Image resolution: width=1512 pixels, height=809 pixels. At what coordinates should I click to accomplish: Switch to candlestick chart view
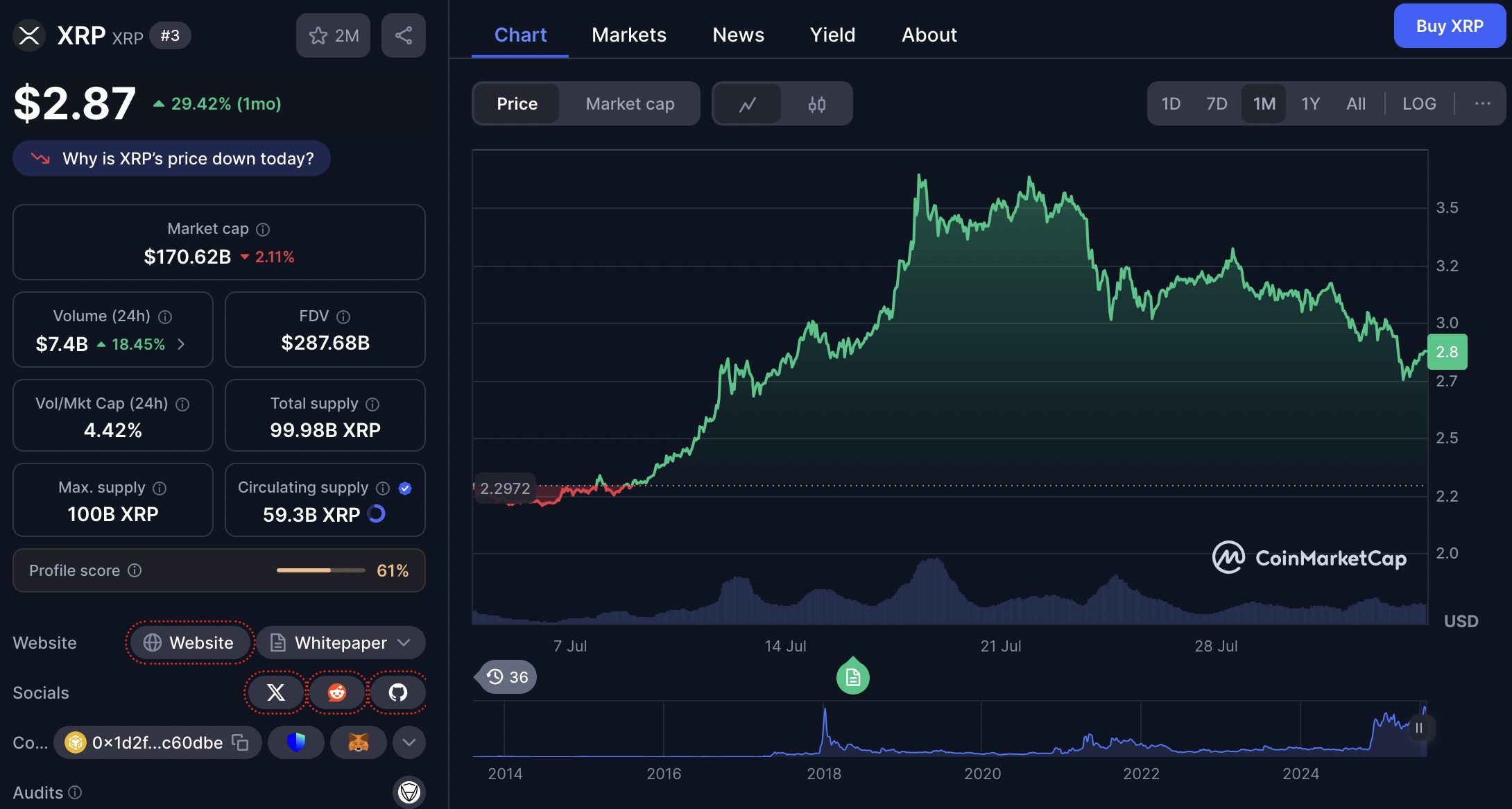(x=817, y=103)
